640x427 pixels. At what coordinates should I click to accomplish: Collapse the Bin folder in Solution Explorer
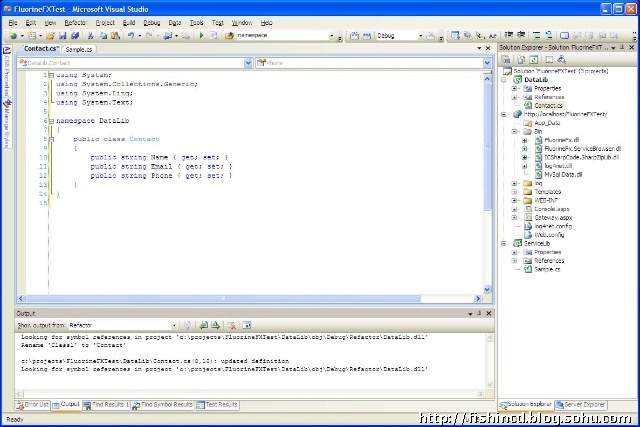pyautogui.click(x=514, y=131)
